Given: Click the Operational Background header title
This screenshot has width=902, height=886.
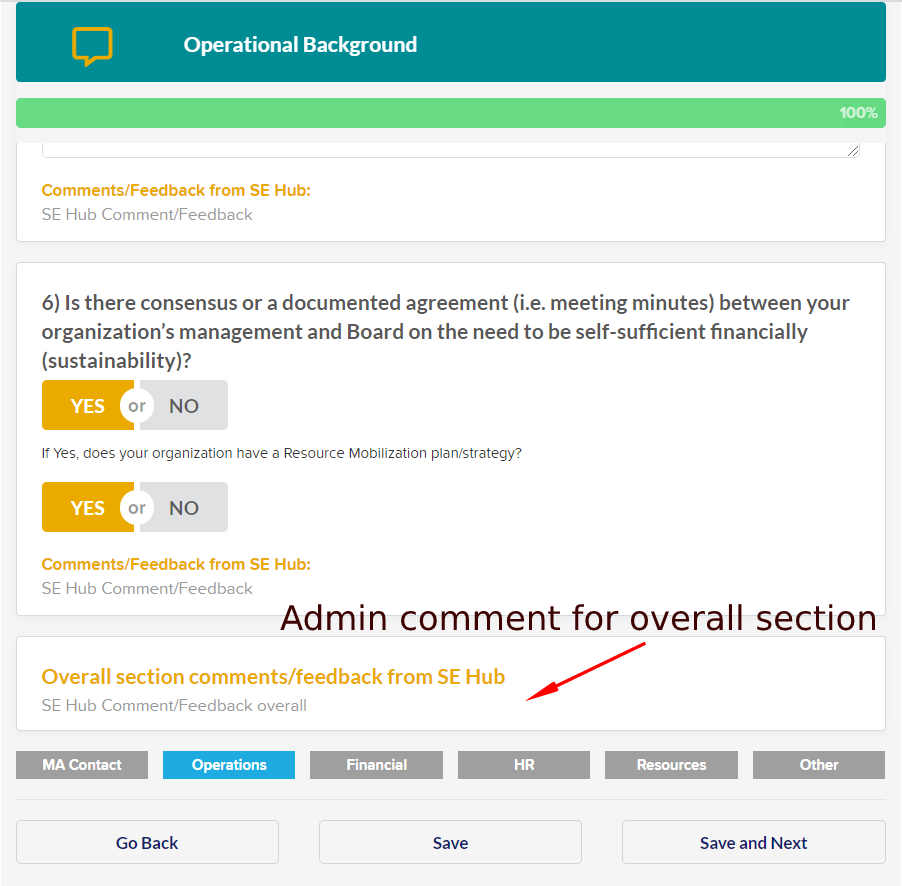Looking at the screenshot, I should coord(300,44).
